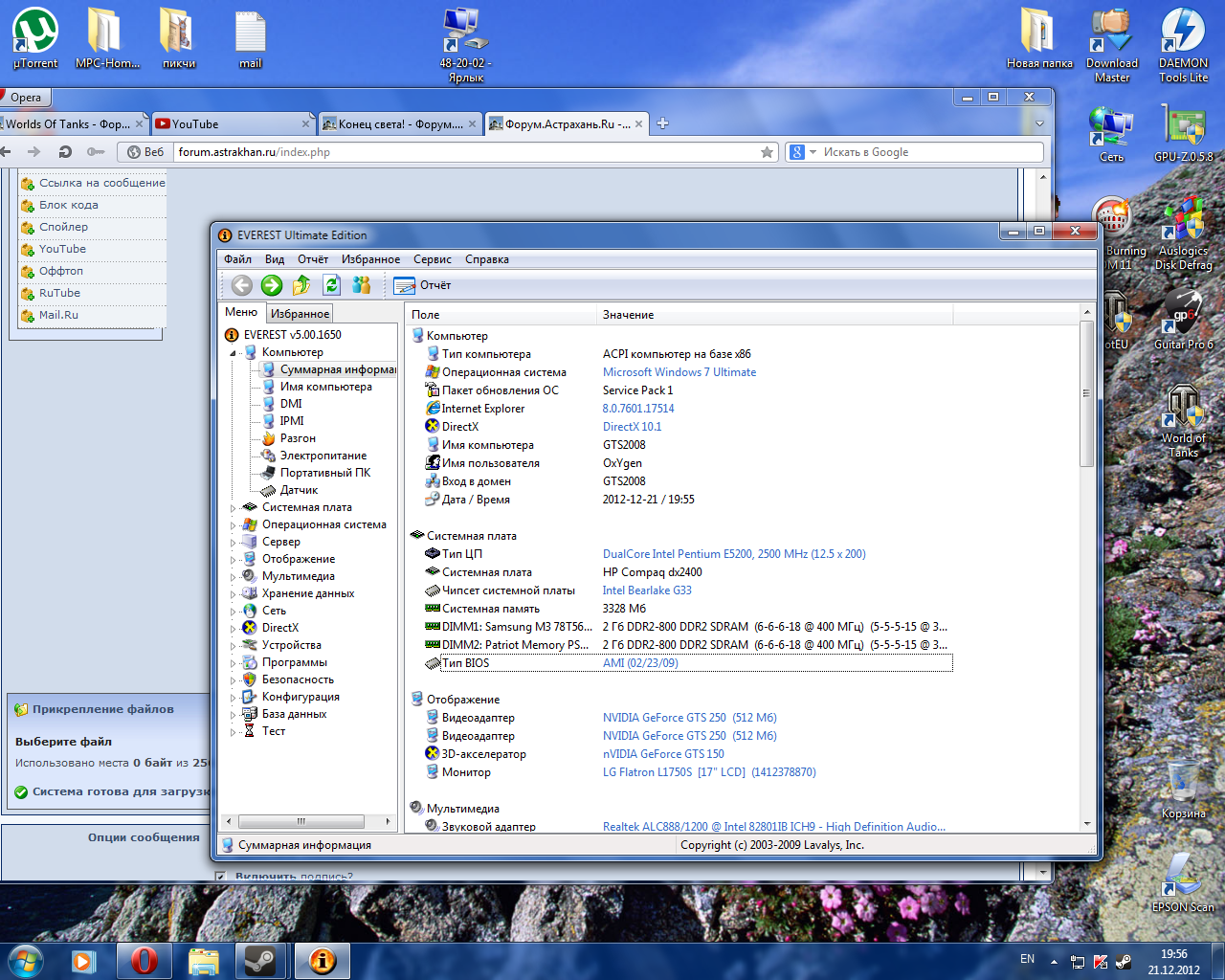Open Intel Bearlake G33 chipset link
The height and width of the screenshot is (980, 1225).
(647, 590)
